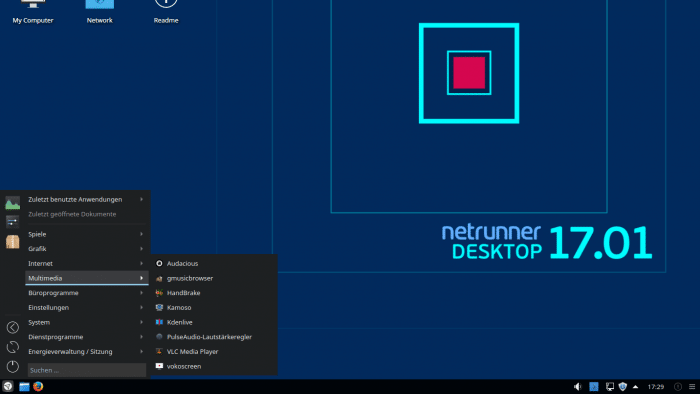Launch vokoscreen screen recorder
Viewport: 700px width, 394px height.
[214, 366]
